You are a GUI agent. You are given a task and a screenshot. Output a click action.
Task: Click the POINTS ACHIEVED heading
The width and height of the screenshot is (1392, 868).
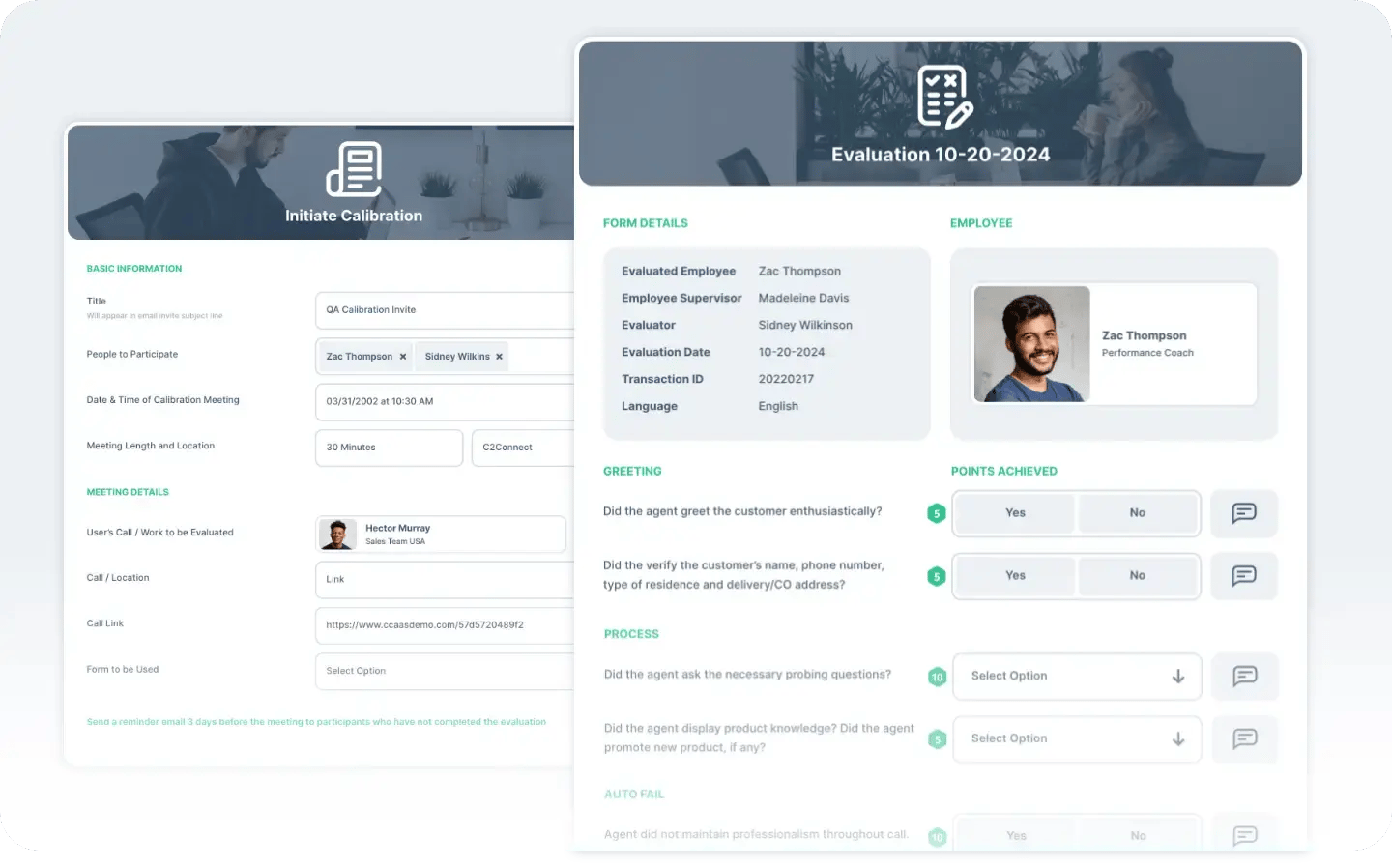tap(1004, 472)
